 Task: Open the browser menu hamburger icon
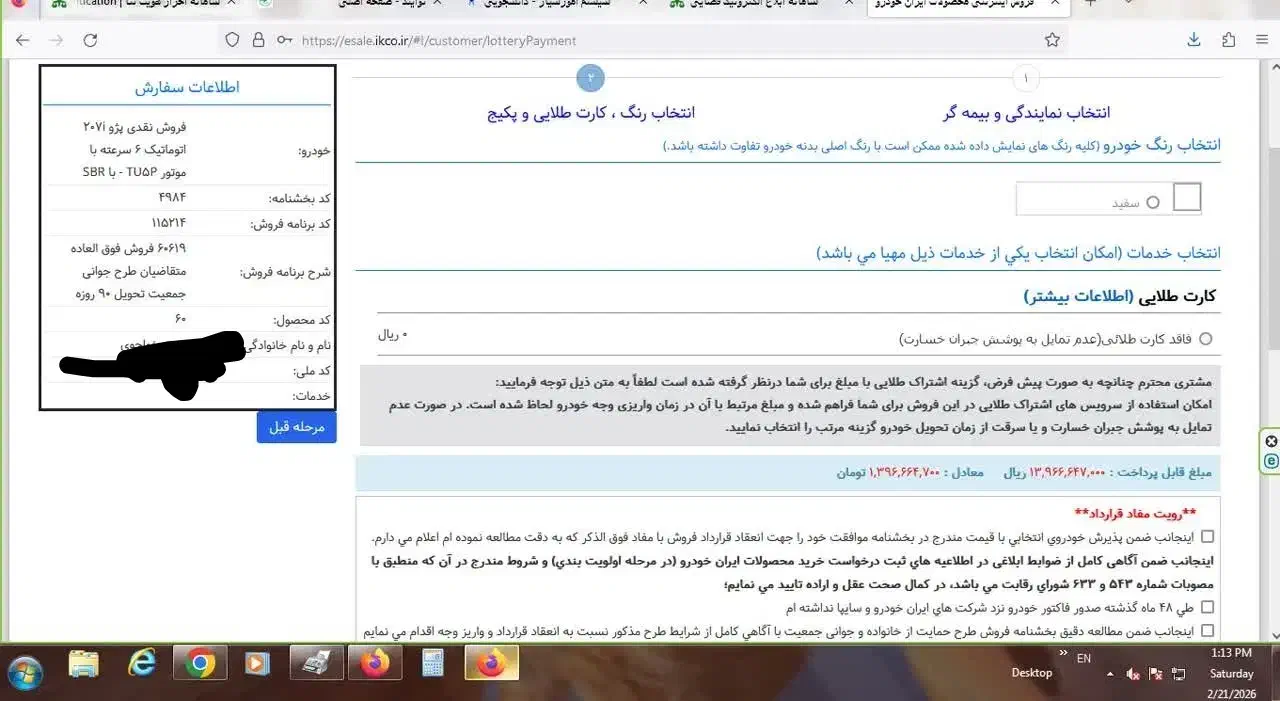point(1262,40)
